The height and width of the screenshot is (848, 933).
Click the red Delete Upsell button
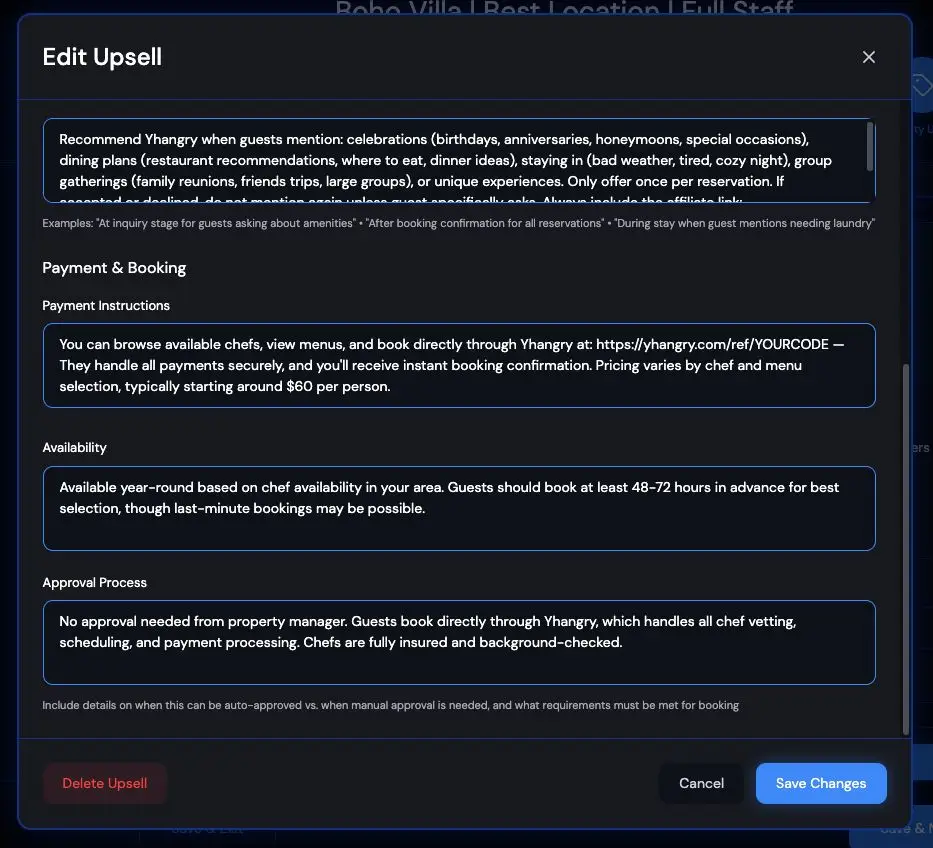(104, 783)
